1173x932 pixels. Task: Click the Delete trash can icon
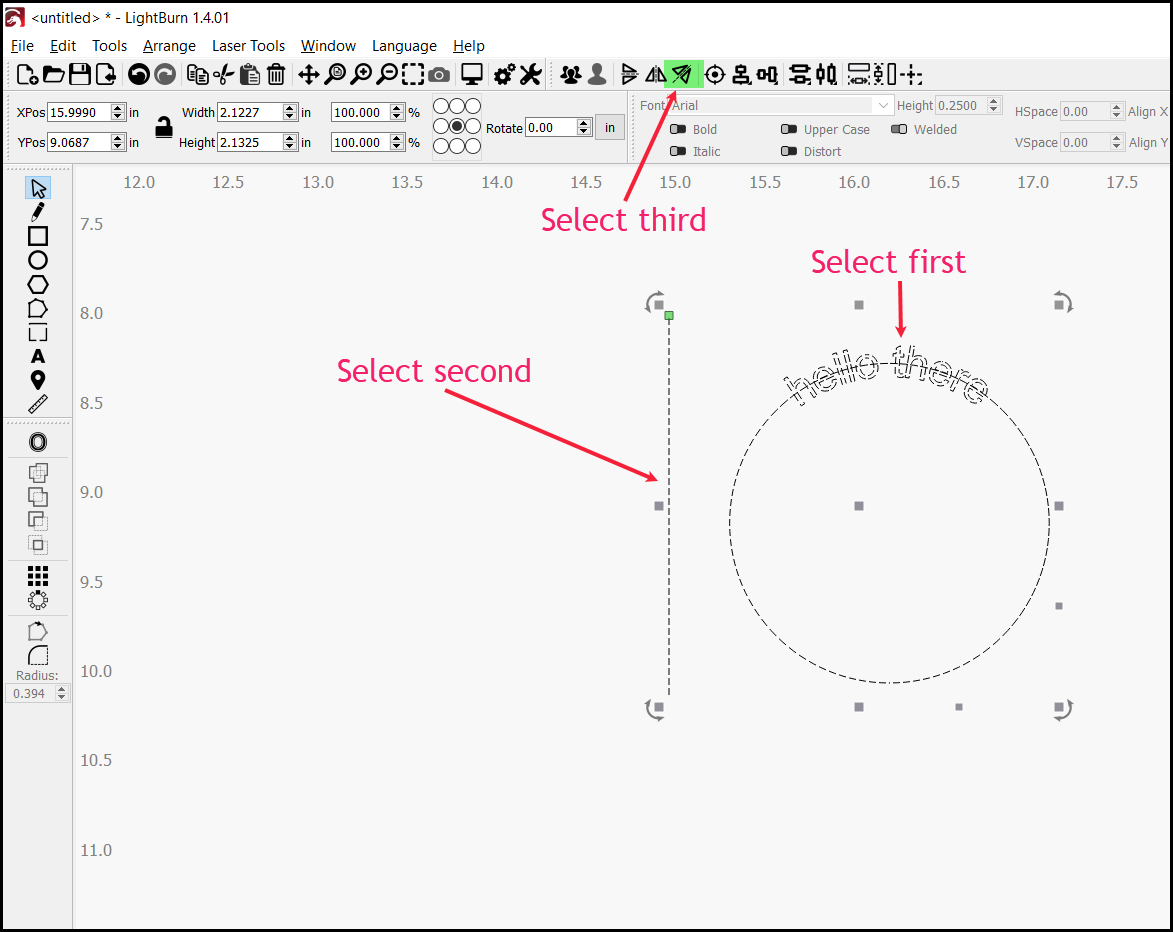click(x=276, y=74)
